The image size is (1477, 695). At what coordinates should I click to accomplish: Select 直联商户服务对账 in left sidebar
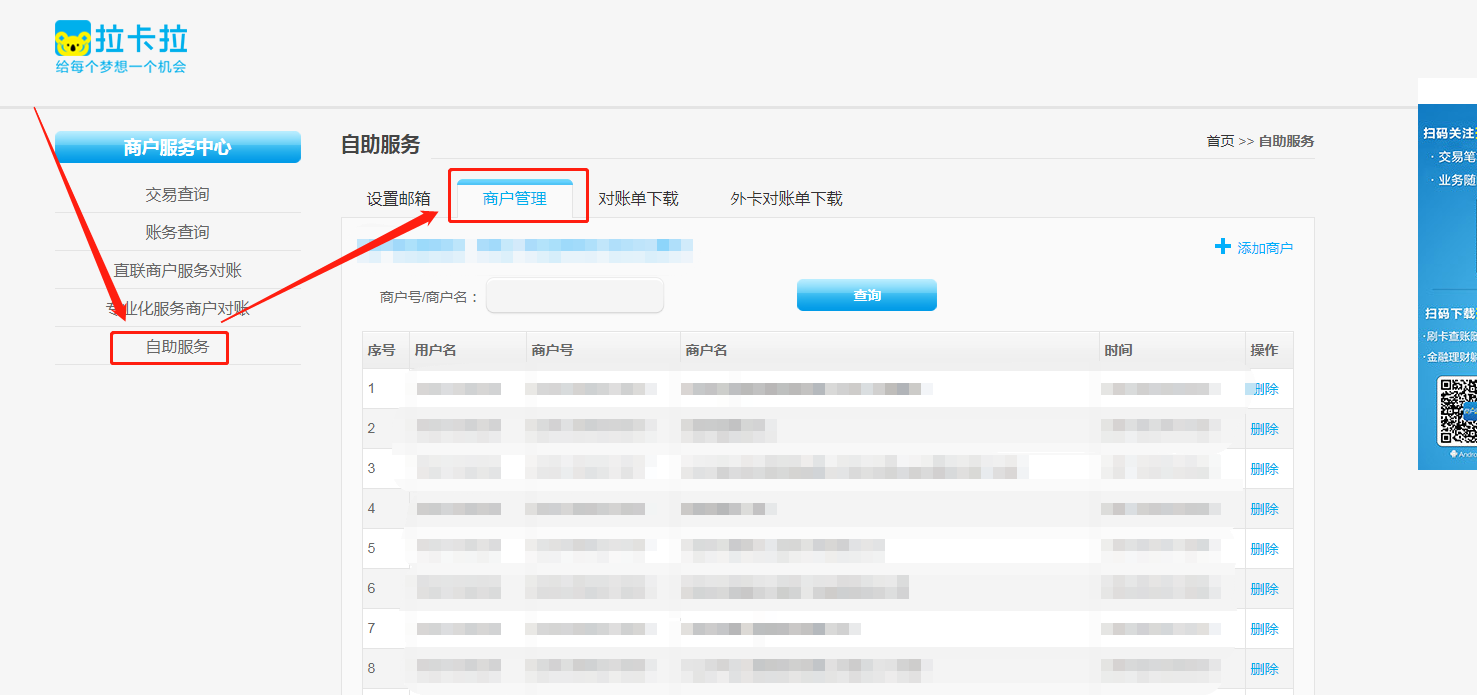[x=177, y=270]
